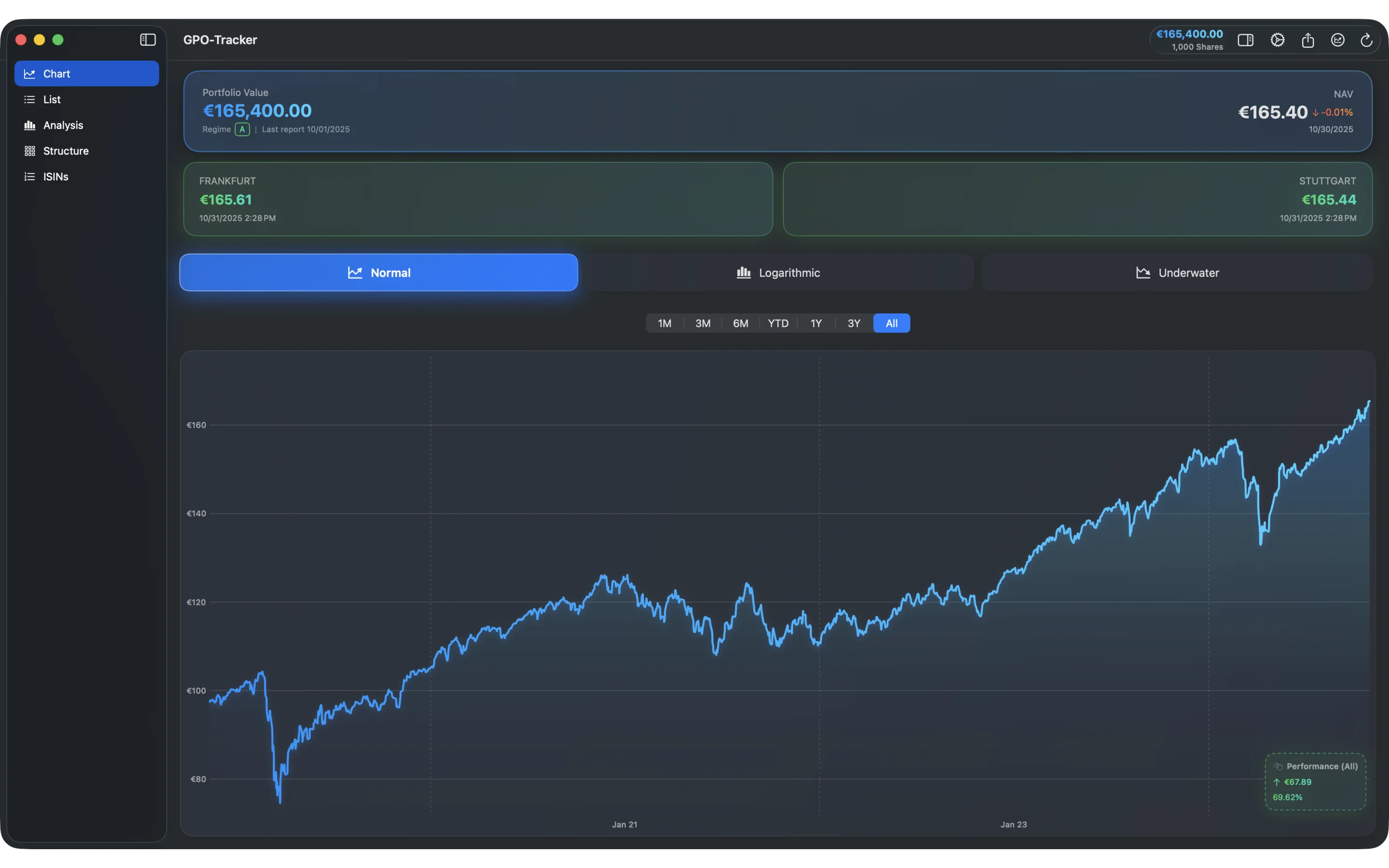Select the 6M period option
Screen dimensions: 1389x868
740,323
